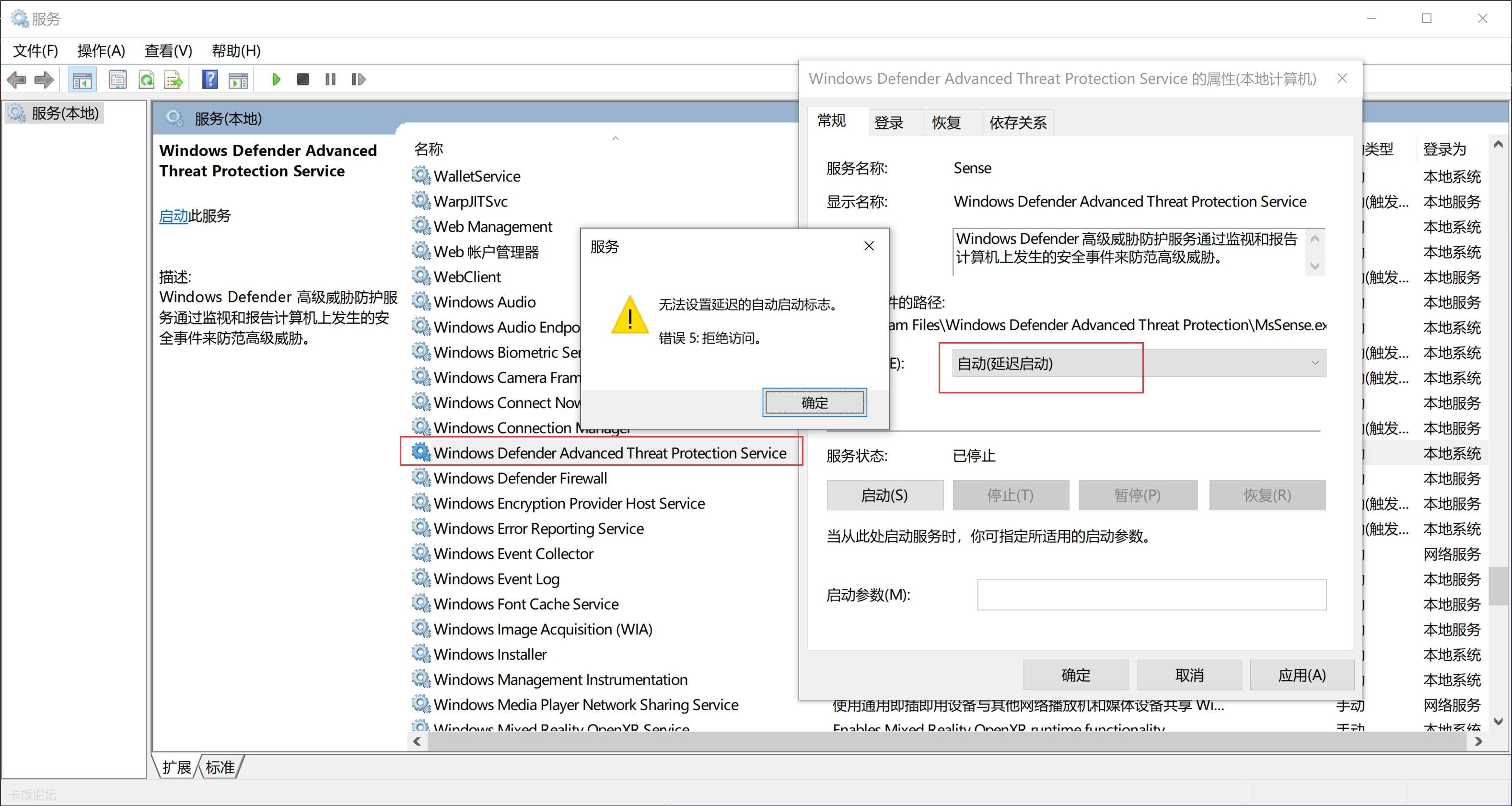Screen dimensions: 1512x806
Task: Click the 启动 this service link
Action: [173, 216]
